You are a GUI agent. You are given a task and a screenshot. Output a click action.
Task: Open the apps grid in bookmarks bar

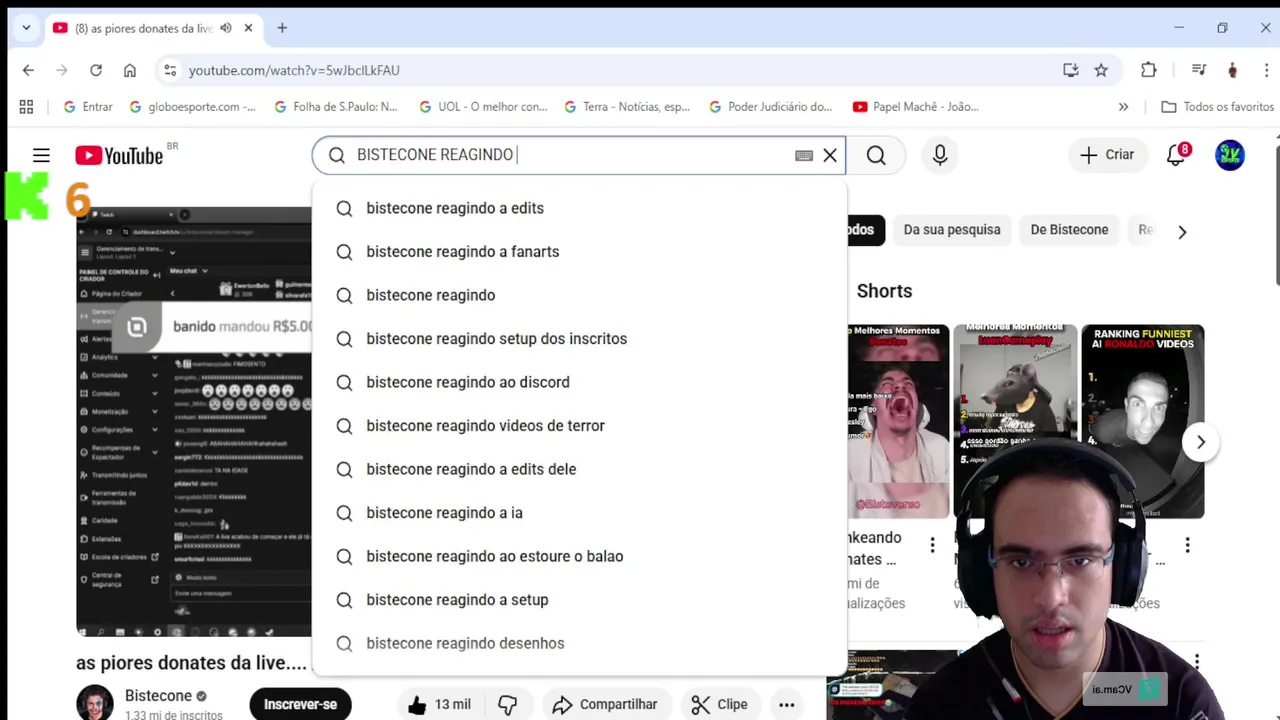[x=26, y=107]
